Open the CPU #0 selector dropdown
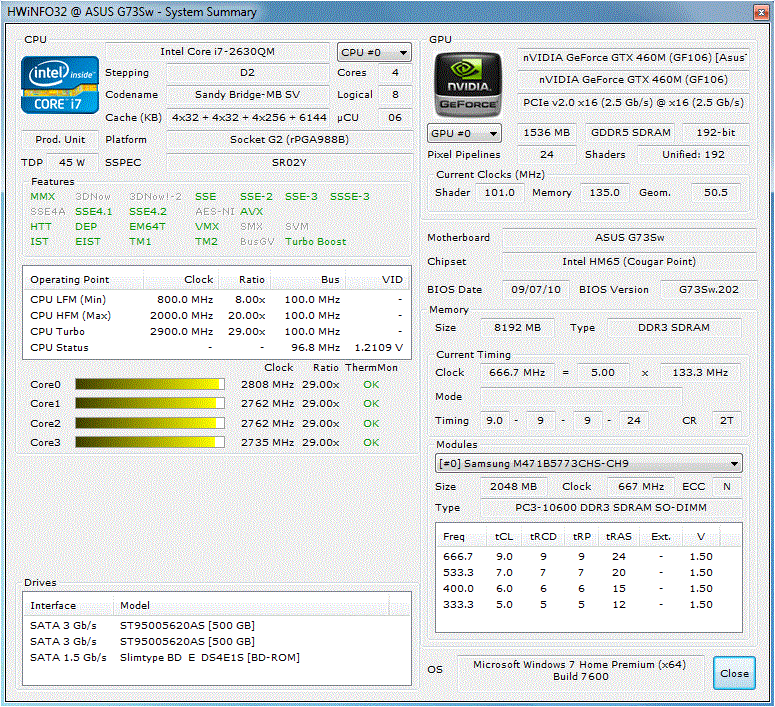The width and height of the screenshot is (775, 707). 374,52
